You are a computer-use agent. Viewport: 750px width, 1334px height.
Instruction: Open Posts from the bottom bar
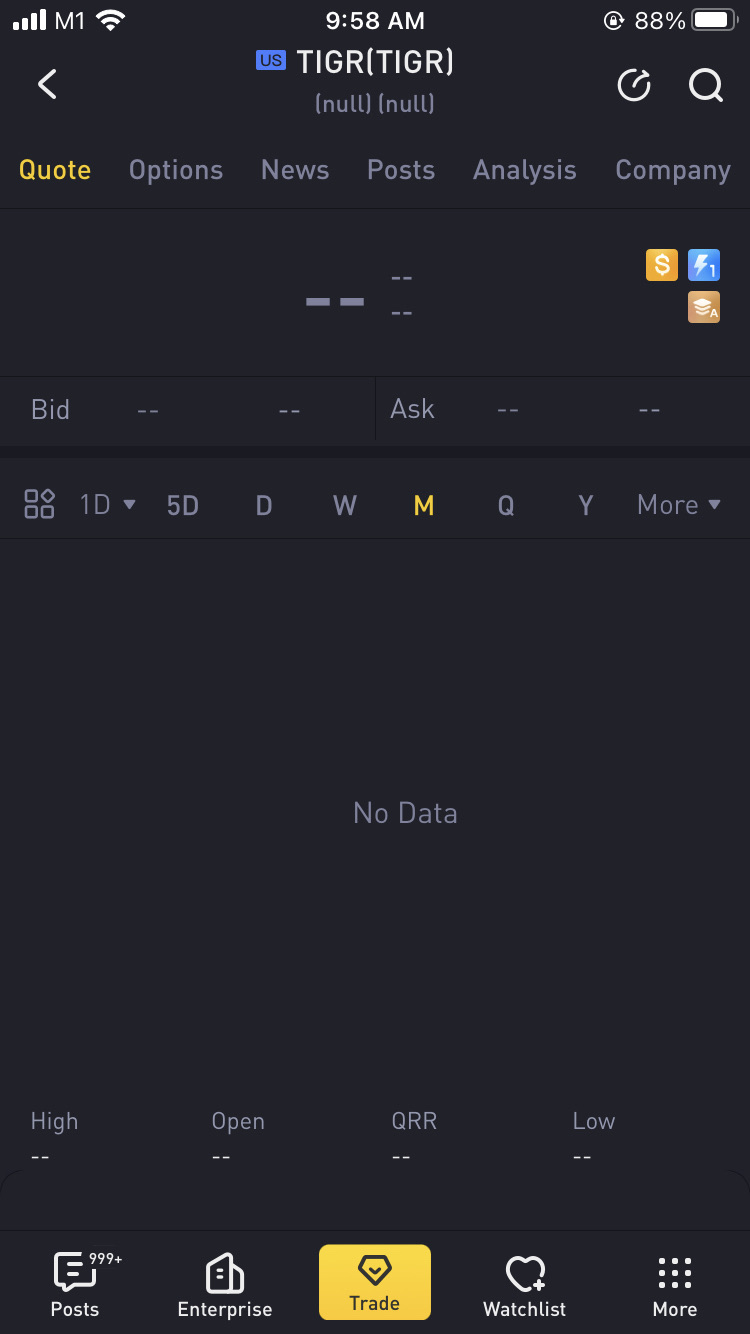click(76, 1284)
